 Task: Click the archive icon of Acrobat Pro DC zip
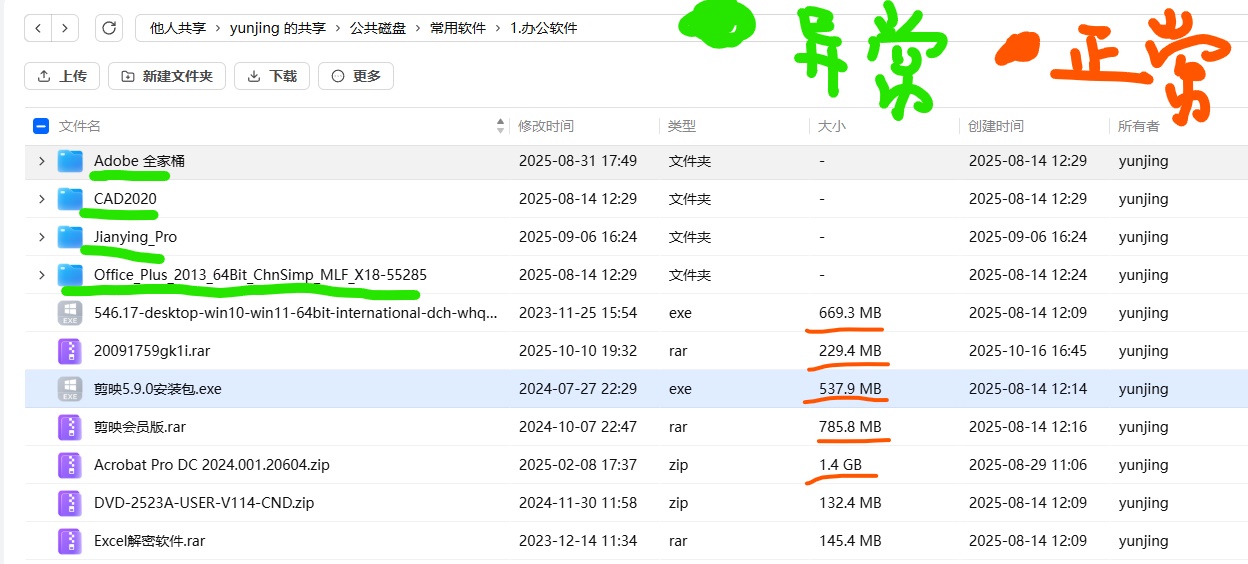pyautogui.click(x=70, y=465)
